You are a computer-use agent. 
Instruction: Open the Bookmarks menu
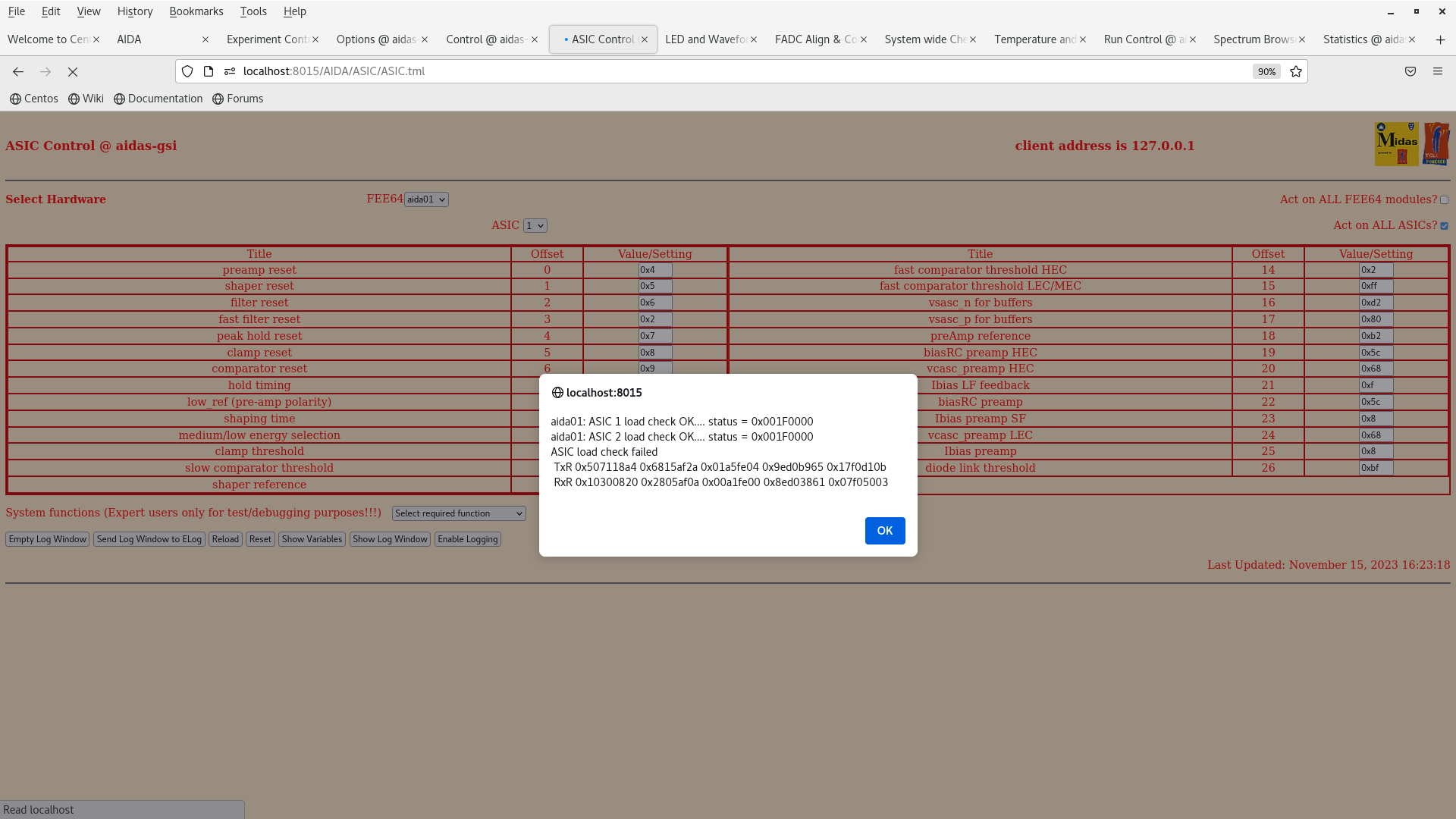pyautogui.click(x=196, y=11)
